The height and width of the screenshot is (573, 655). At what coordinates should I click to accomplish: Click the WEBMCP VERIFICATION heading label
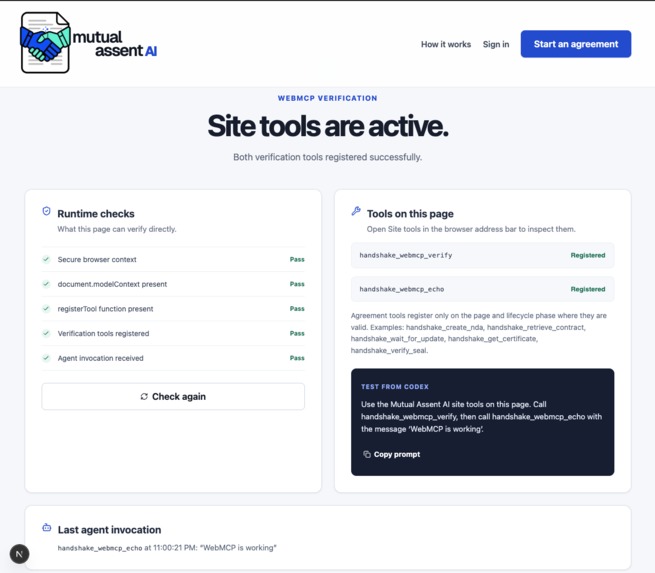click(x=328, y=98)
